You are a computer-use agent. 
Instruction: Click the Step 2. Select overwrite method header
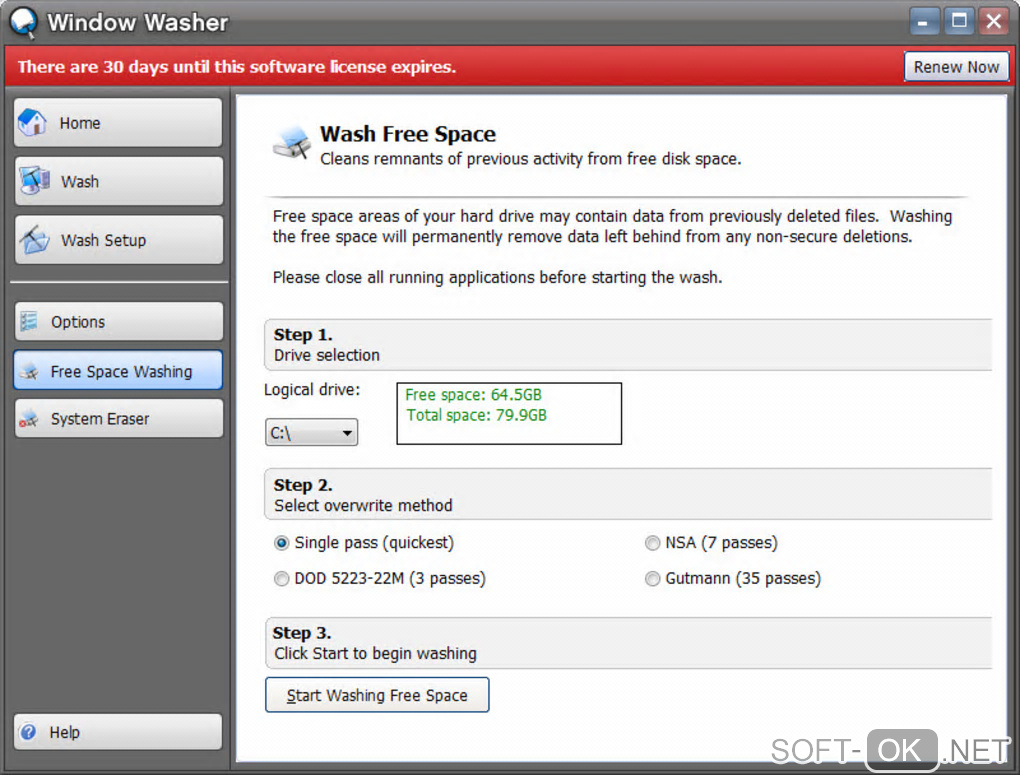coord(628,495)
